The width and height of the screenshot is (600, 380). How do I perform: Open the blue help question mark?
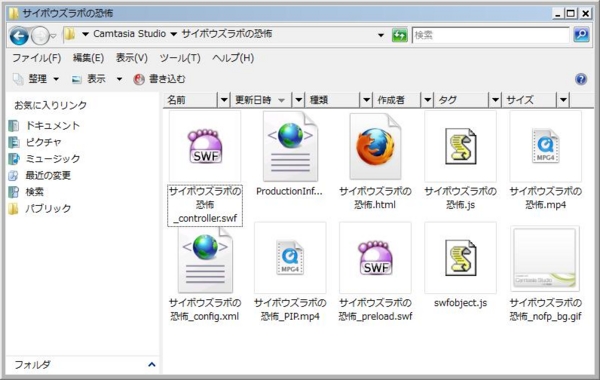(581, 79)
